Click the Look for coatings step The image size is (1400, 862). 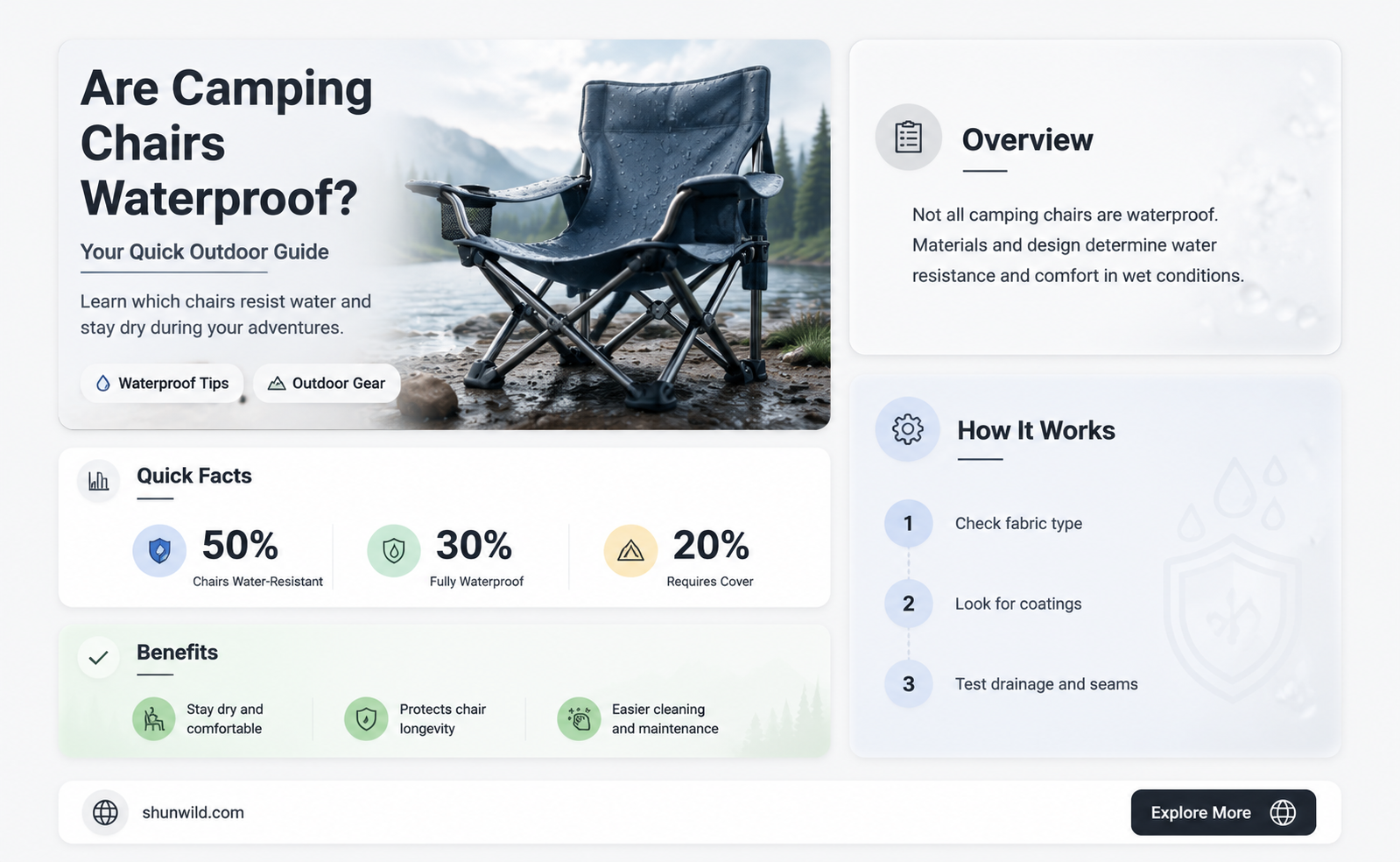pyautogui.click(x=1018, y=604)
